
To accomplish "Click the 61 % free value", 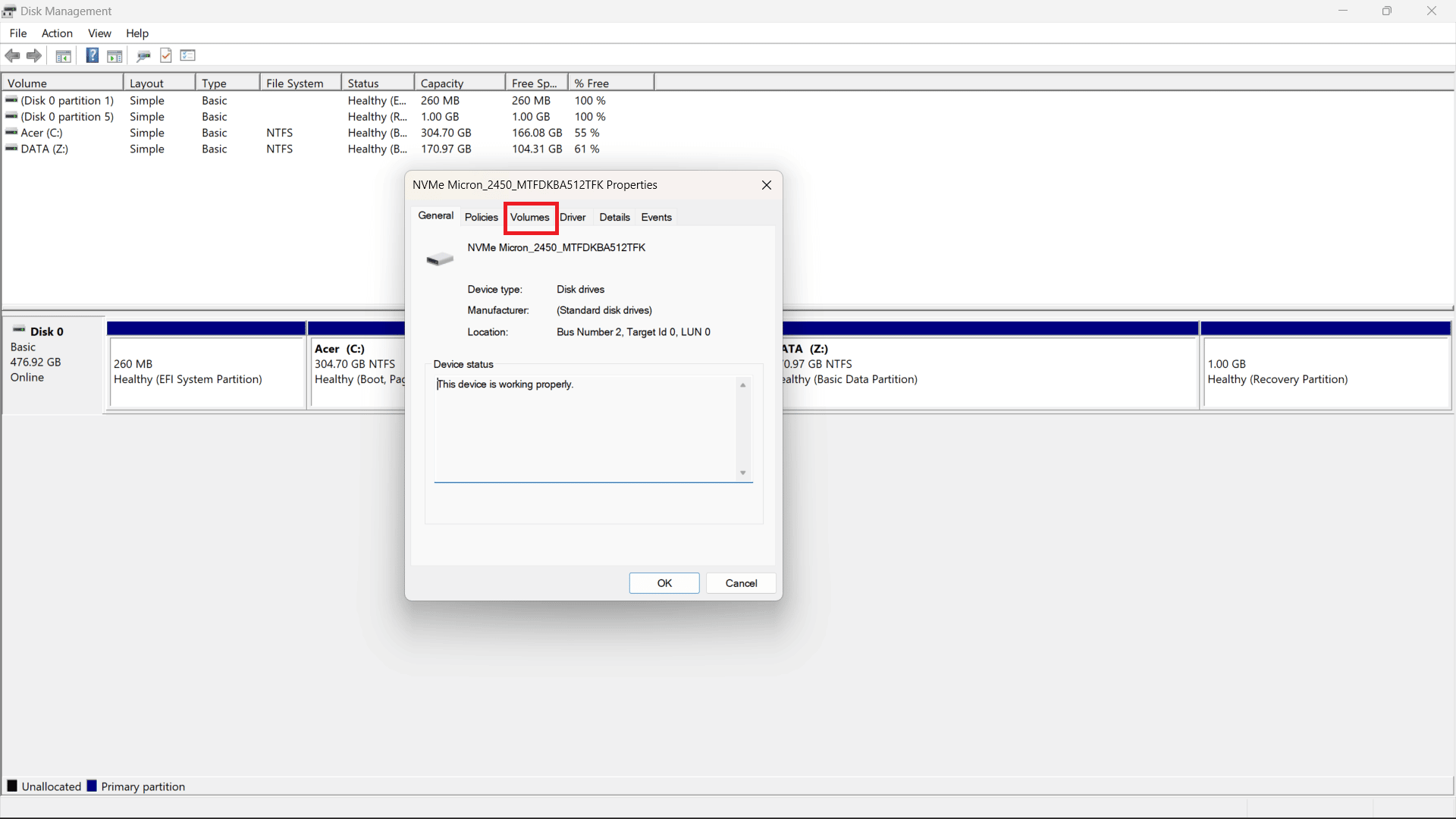I will point(587,149).
